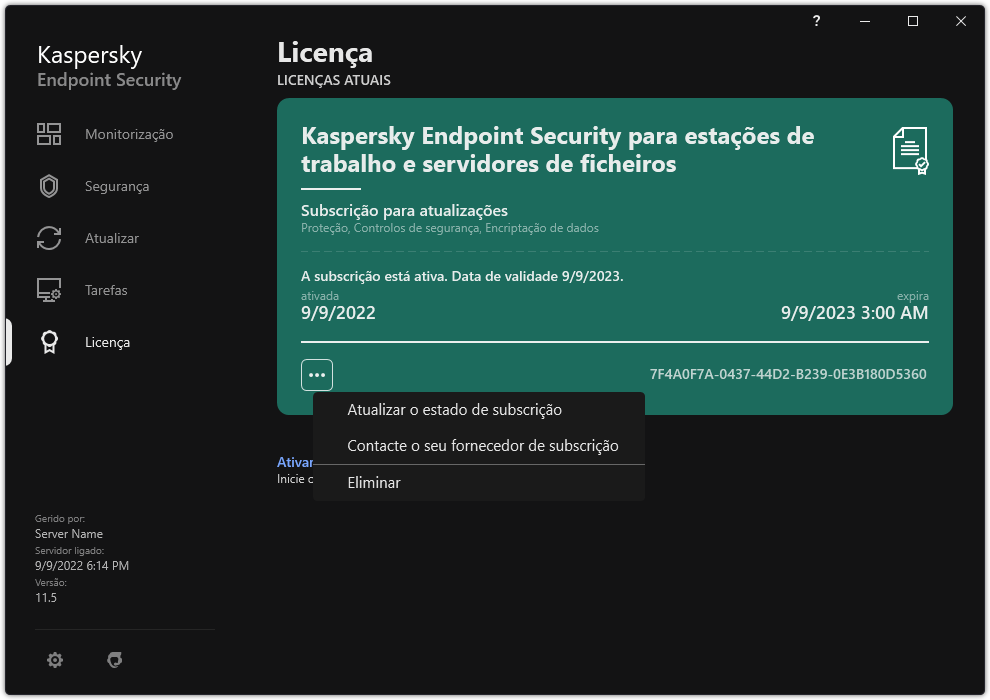Select the Atualizar refresh icon

pyautogui.click(x=49, y=237)
